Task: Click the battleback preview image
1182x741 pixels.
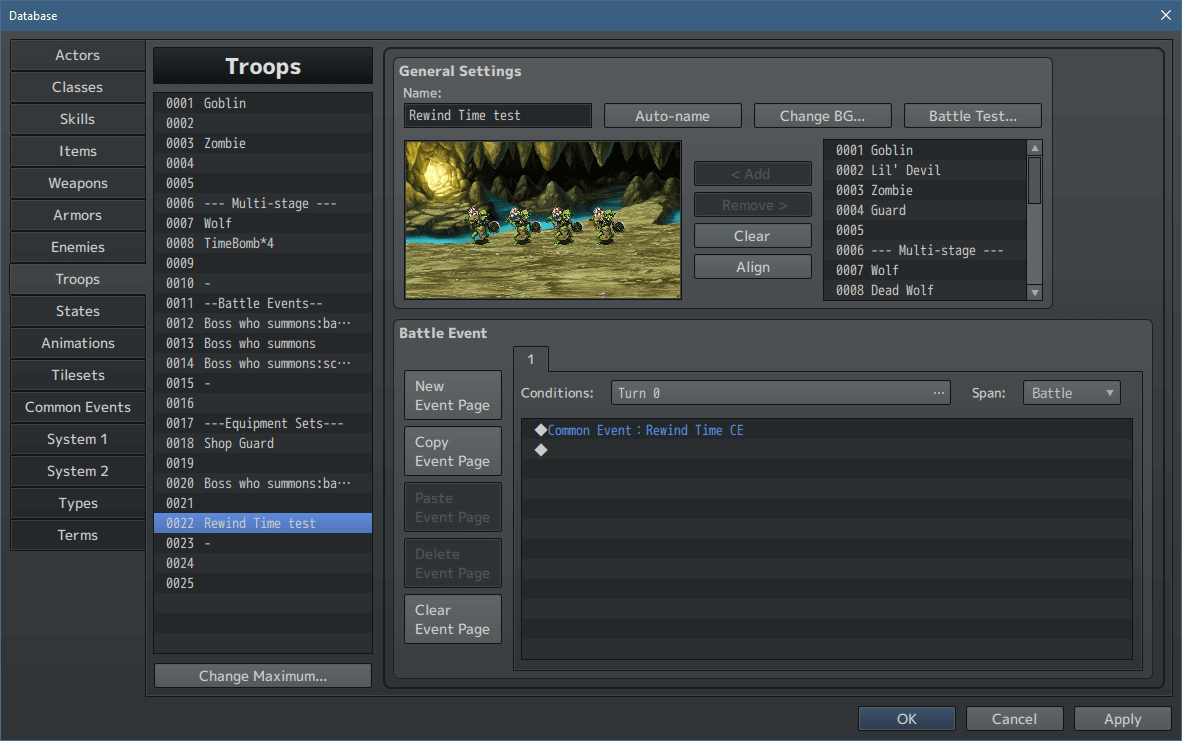Action: click(x=542, y=220)
